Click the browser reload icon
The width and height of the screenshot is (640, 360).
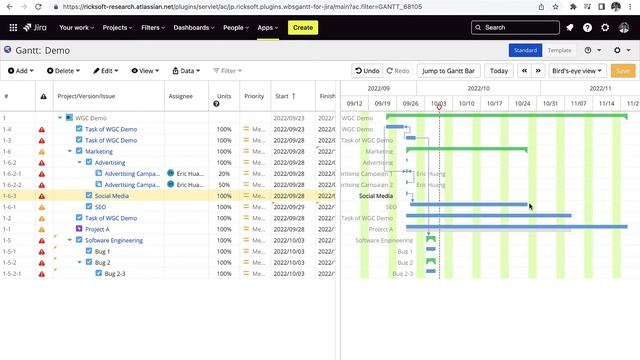click(38, 7)
